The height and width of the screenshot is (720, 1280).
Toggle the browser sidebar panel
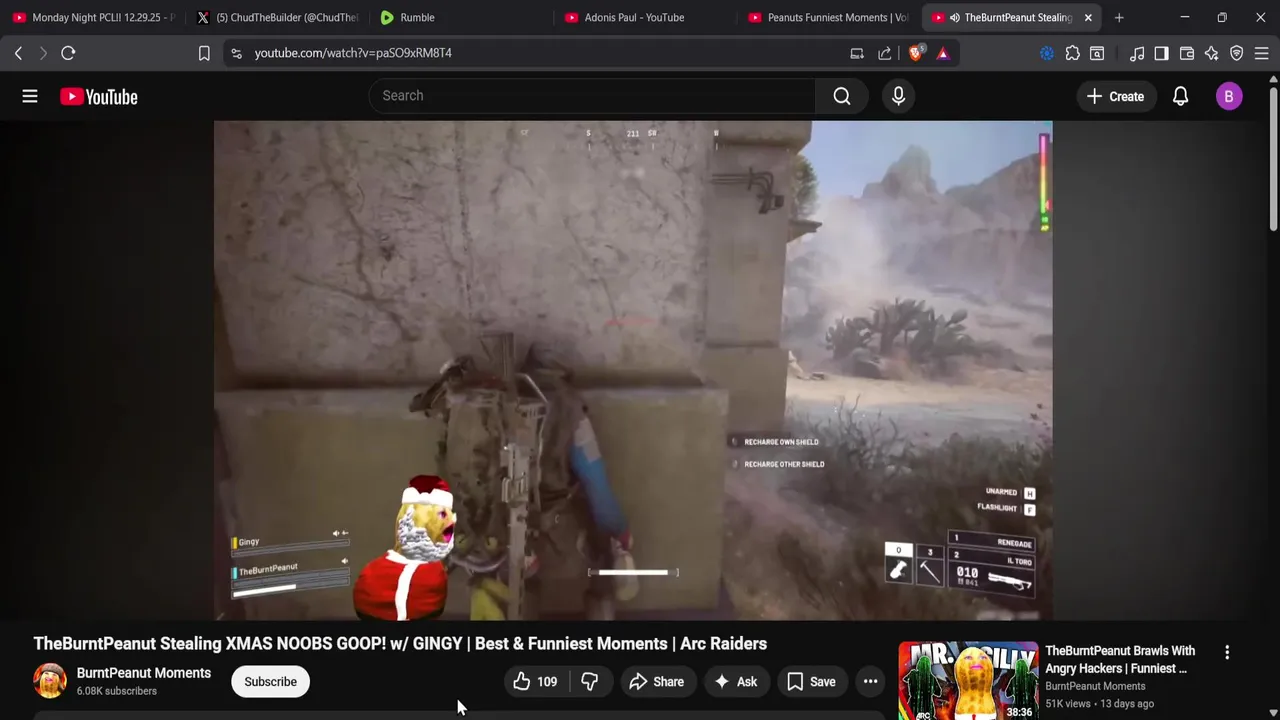1161,53
